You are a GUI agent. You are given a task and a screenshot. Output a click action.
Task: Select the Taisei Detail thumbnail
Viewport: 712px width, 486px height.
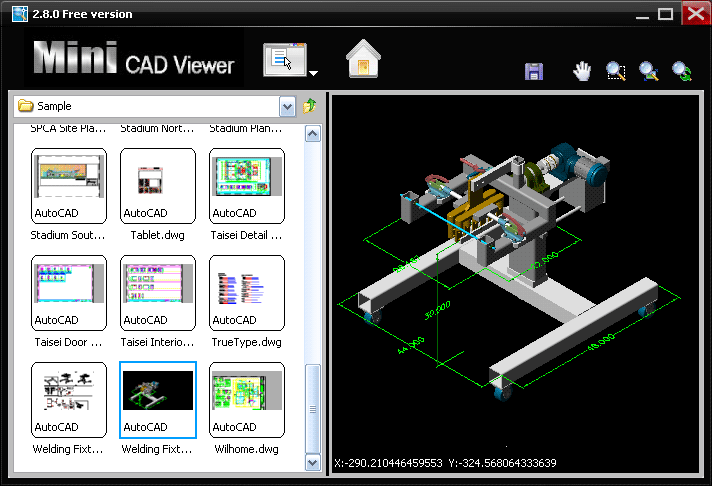click(x=247, y=186)
